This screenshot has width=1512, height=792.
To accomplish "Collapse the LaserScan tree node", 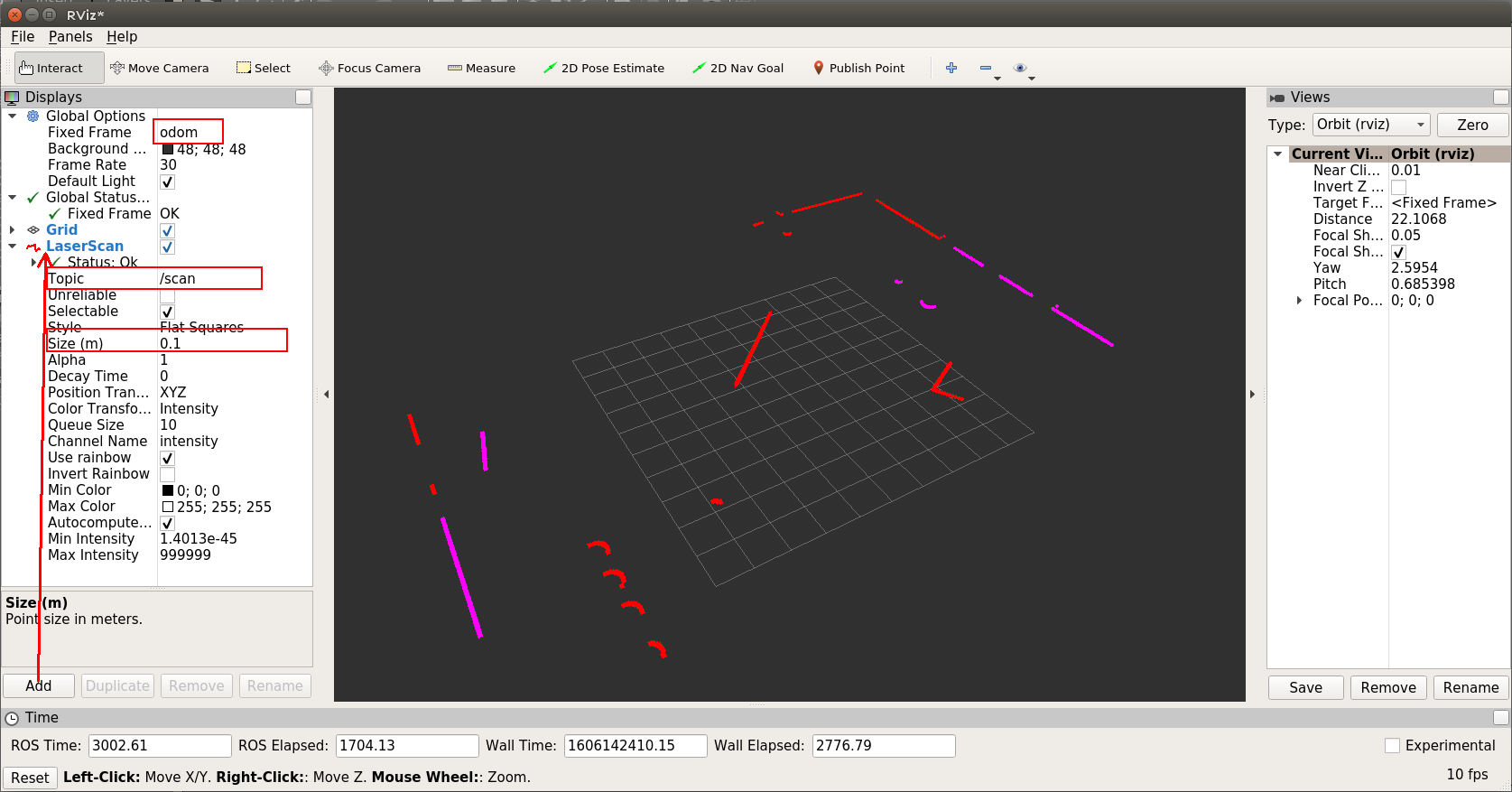I will 13,246.
